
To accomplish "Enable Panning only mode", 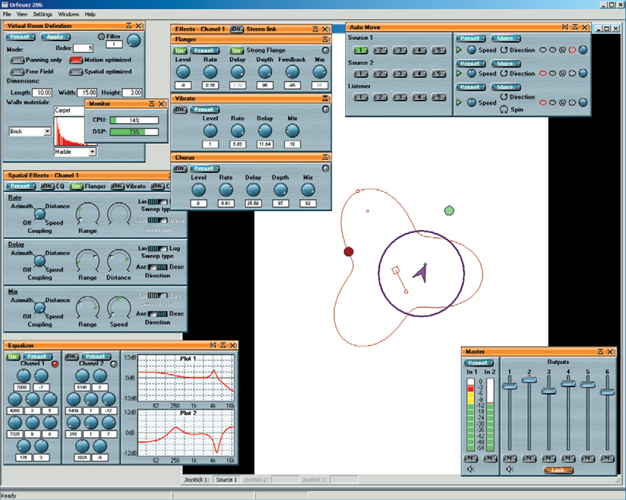I will coord(17,60).
